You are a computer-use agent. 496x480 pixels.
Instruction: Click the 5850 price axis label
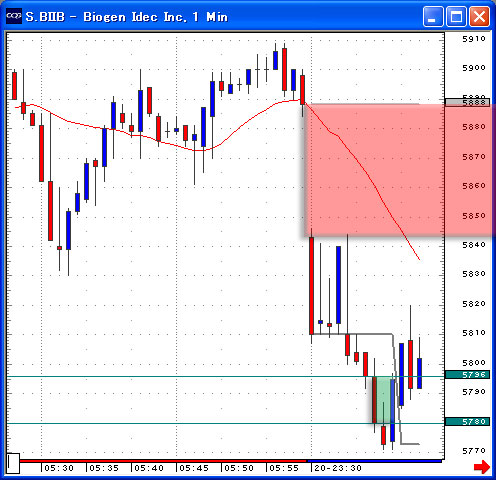point(474,216)
